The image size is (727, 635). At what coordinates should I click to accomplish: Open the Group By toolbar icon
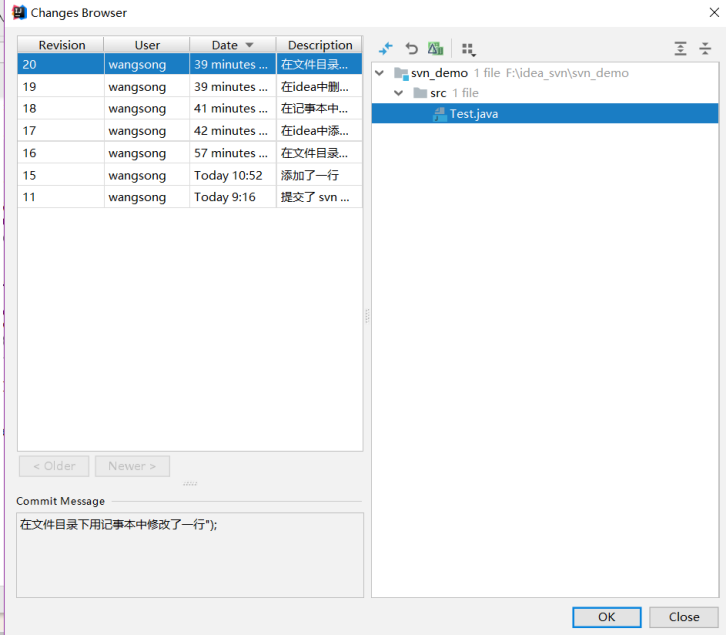[469, 49]
